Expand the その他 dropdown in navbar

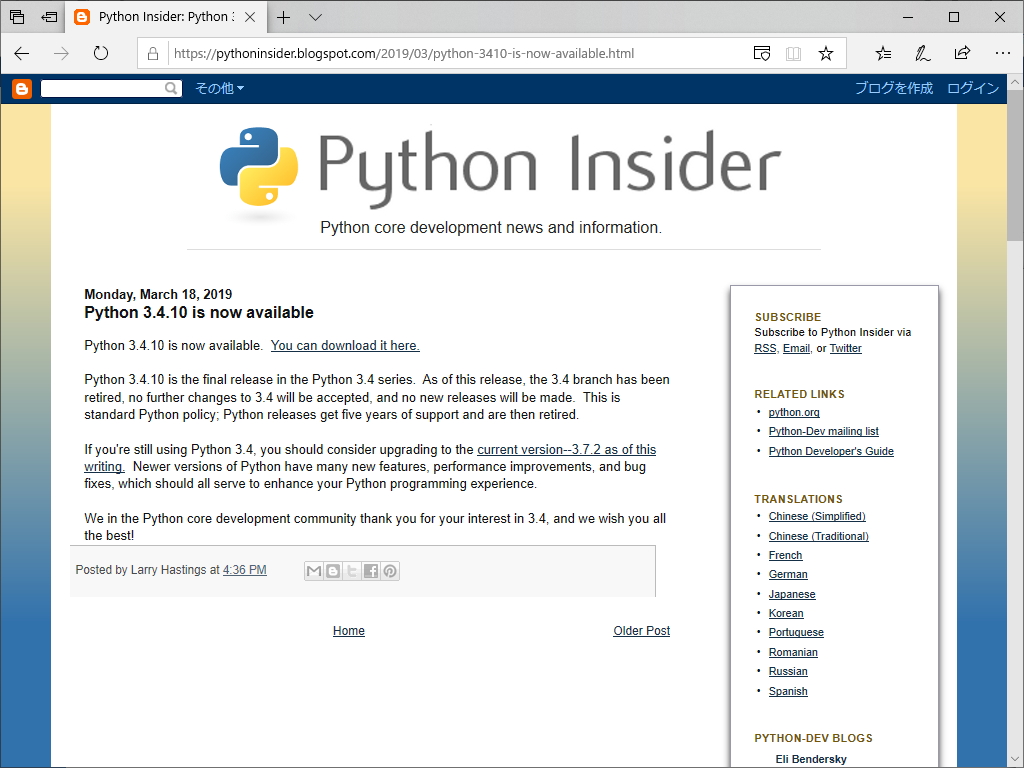point(219,88)
